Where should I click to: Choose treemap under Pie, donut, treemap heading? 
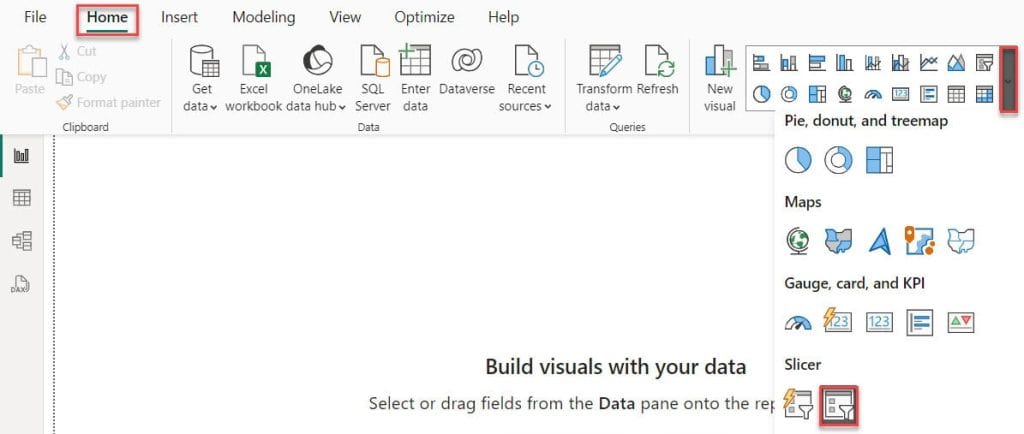pyautogui.click(x=879, y=160)
